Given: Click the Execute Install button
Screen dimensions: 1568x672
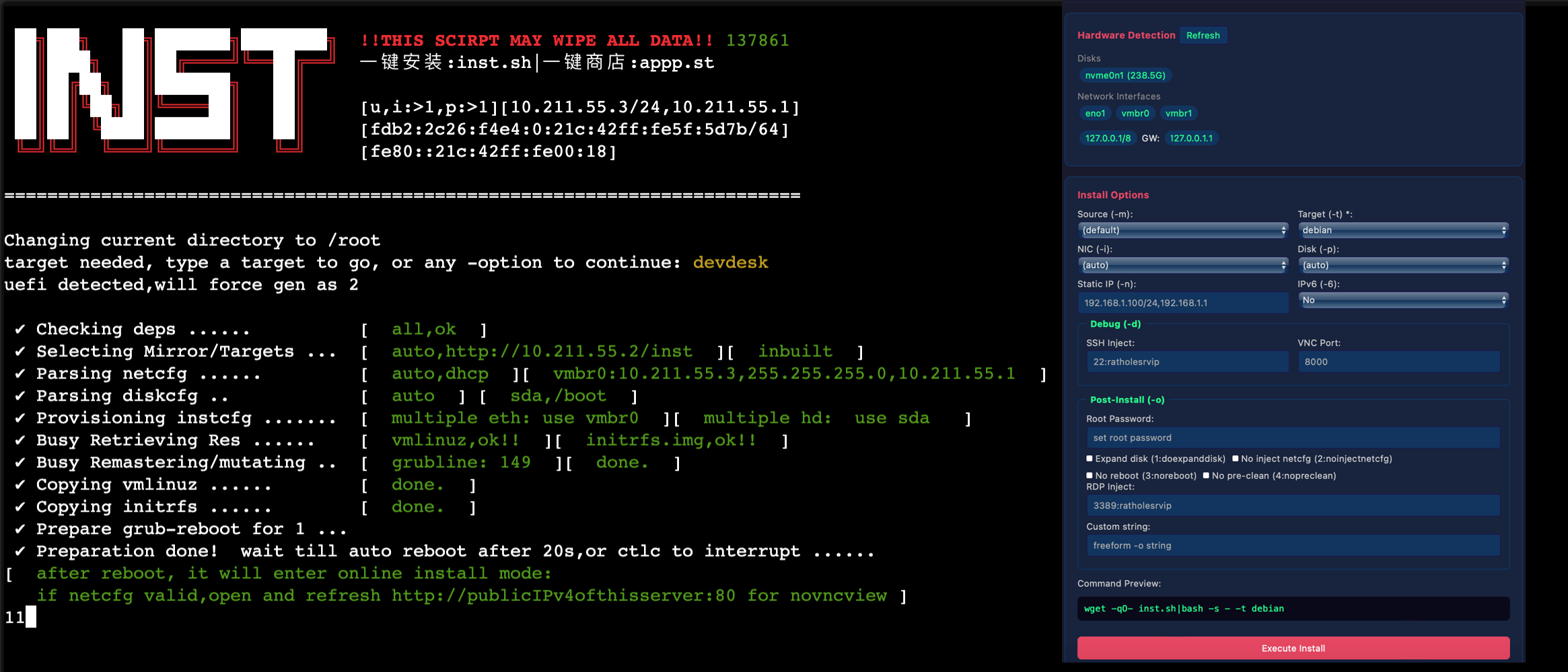Looking at the screenshot, I should pos(1293,648).
